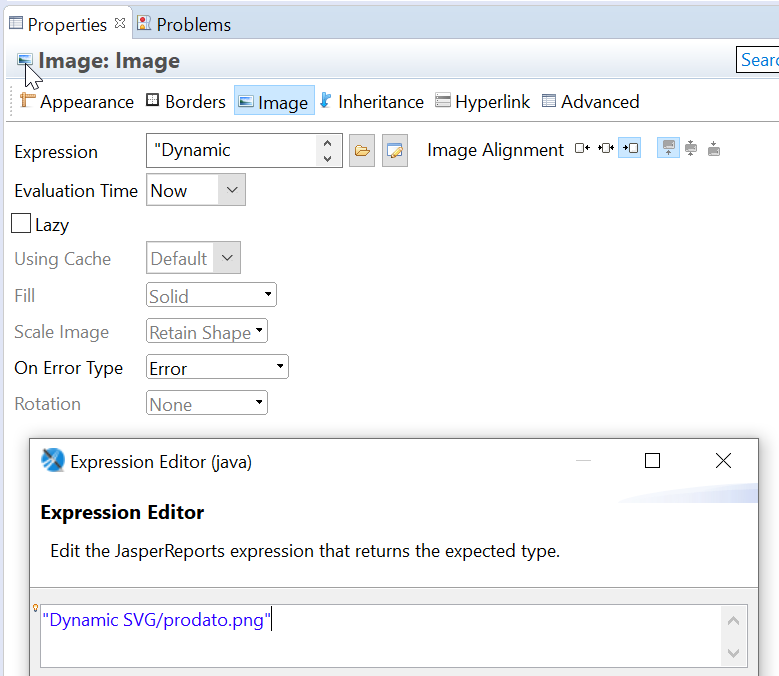
Task: Set image vertical alignment to bottom
Action: click(714, 149)
